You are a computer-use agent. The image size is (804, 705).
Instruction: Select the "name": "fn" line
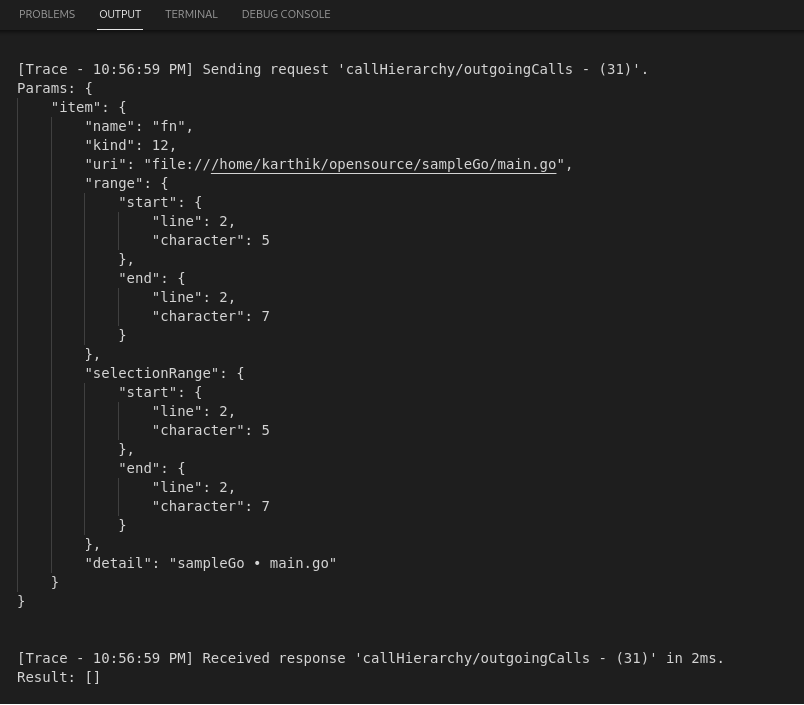(134, 126)
